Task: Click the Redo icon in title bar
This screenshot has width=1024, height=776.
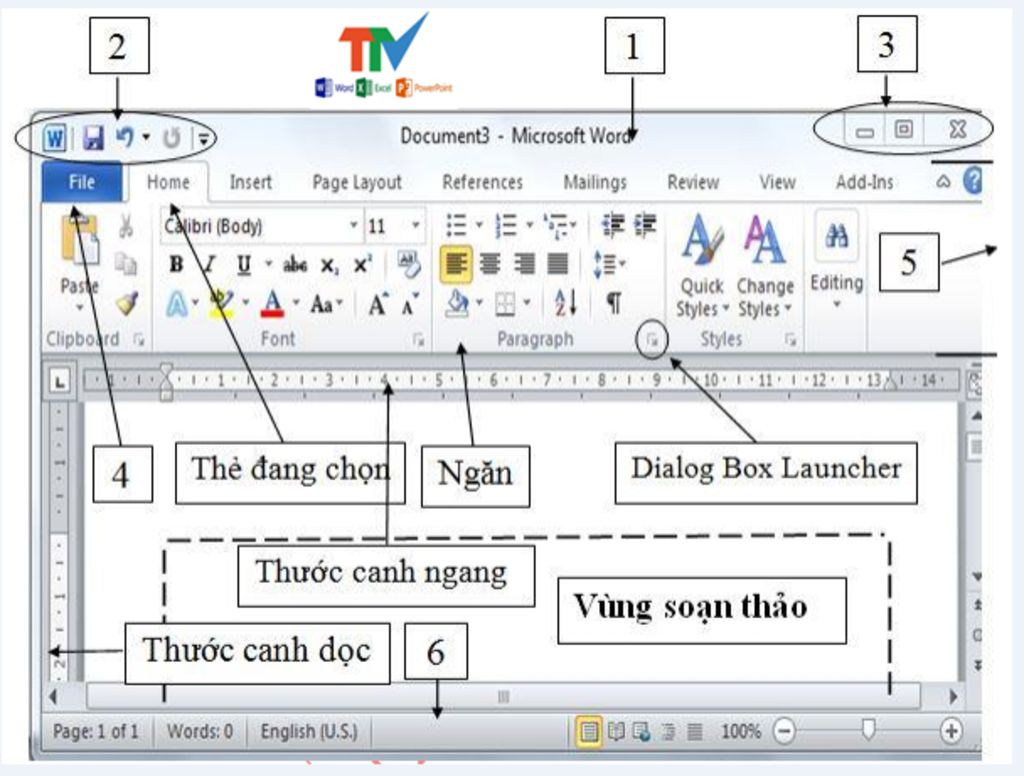Action: pyautogui.click(x=171, y=138)
